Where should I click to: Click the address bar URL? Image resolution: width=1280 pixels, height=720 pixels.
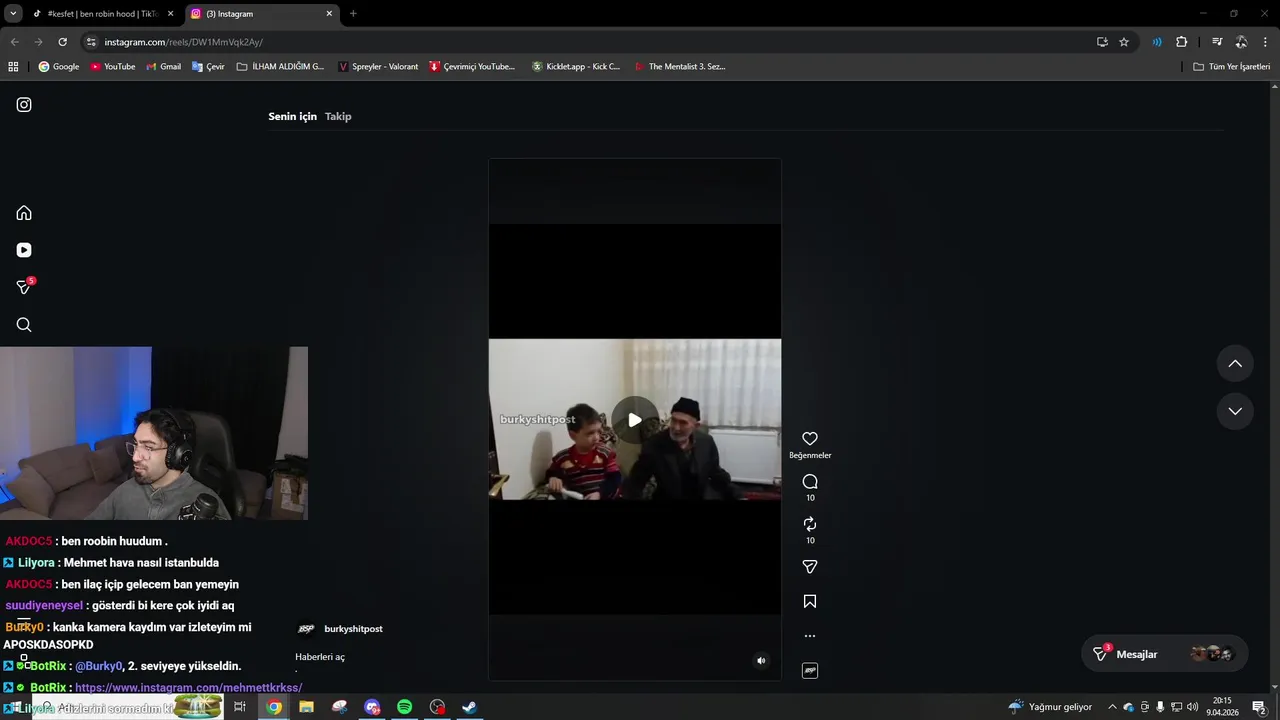point(184,42)
